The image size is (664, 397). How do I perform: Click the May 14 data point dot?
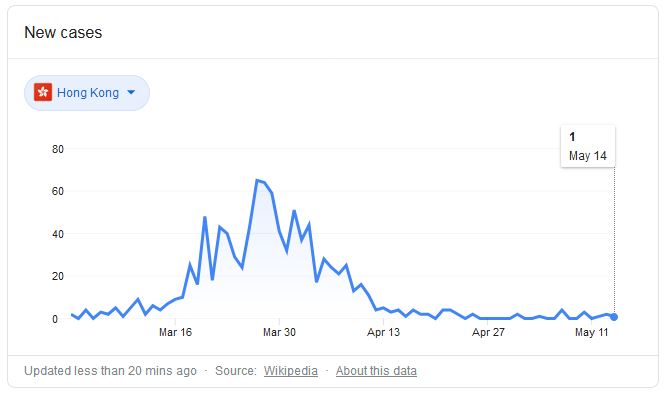click(614, 317)
